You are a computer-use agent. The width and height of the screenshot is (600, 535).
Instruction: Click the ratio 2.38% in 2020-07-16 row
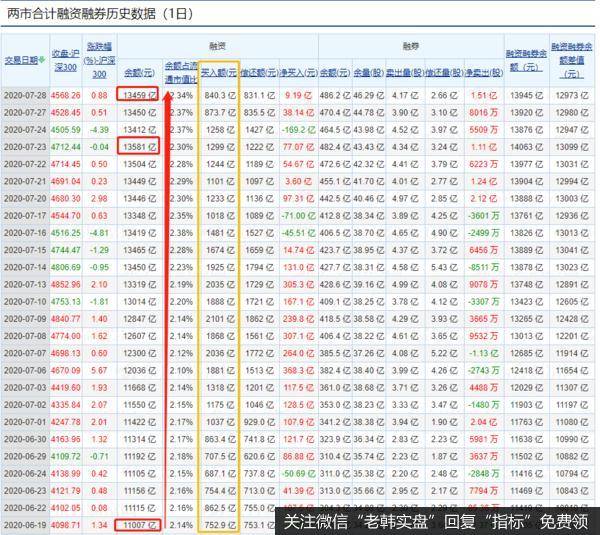tap(181, 233)
